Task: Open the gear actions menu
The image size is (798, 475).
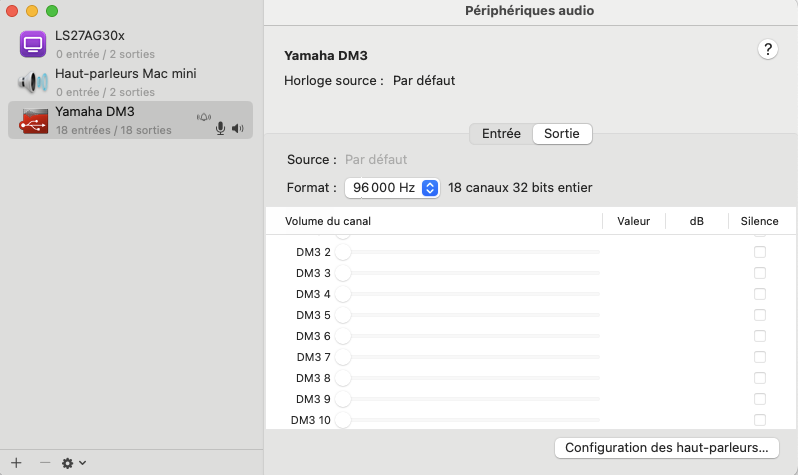Action: click(74, 463)
